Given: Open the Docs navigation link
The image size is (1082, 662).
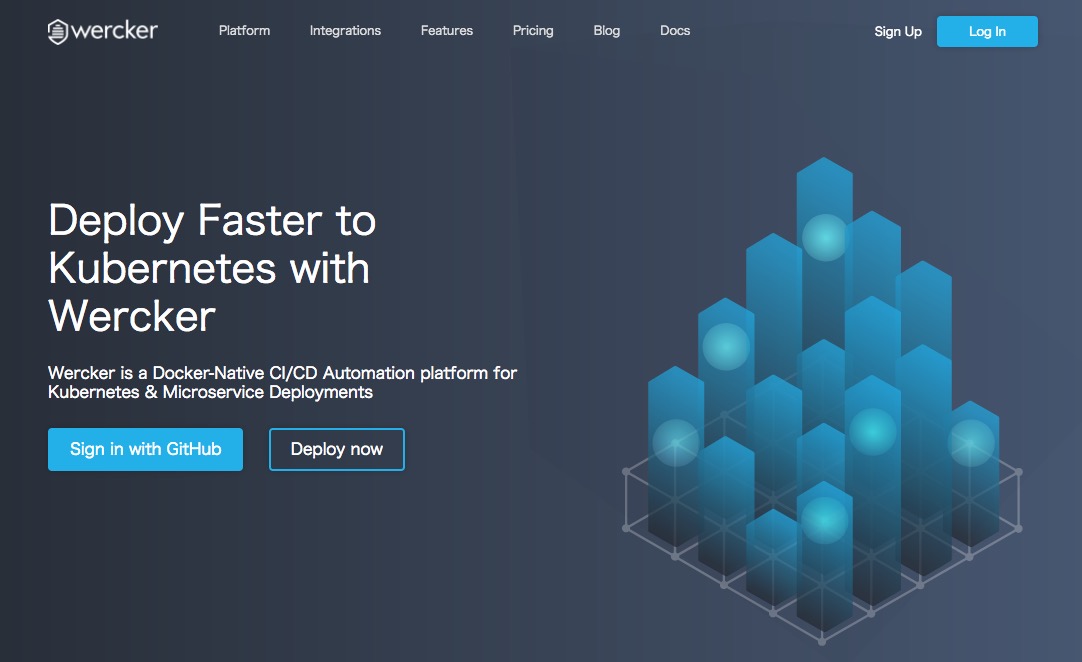Looking at the screenshot, I should pyautogui.click(x=675, y=31).
